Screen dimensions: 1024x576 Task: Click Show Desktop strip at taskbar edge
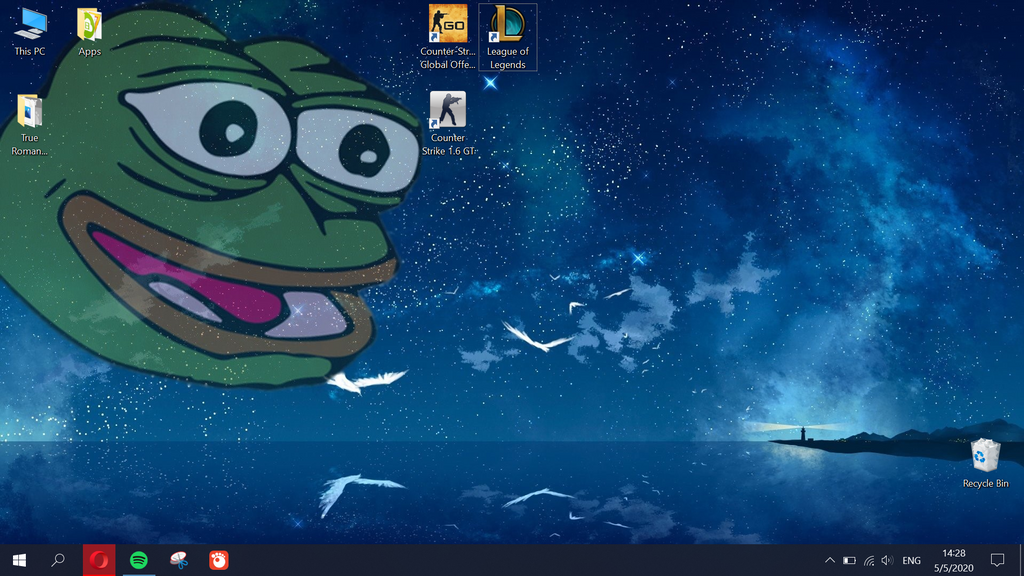1021,560
